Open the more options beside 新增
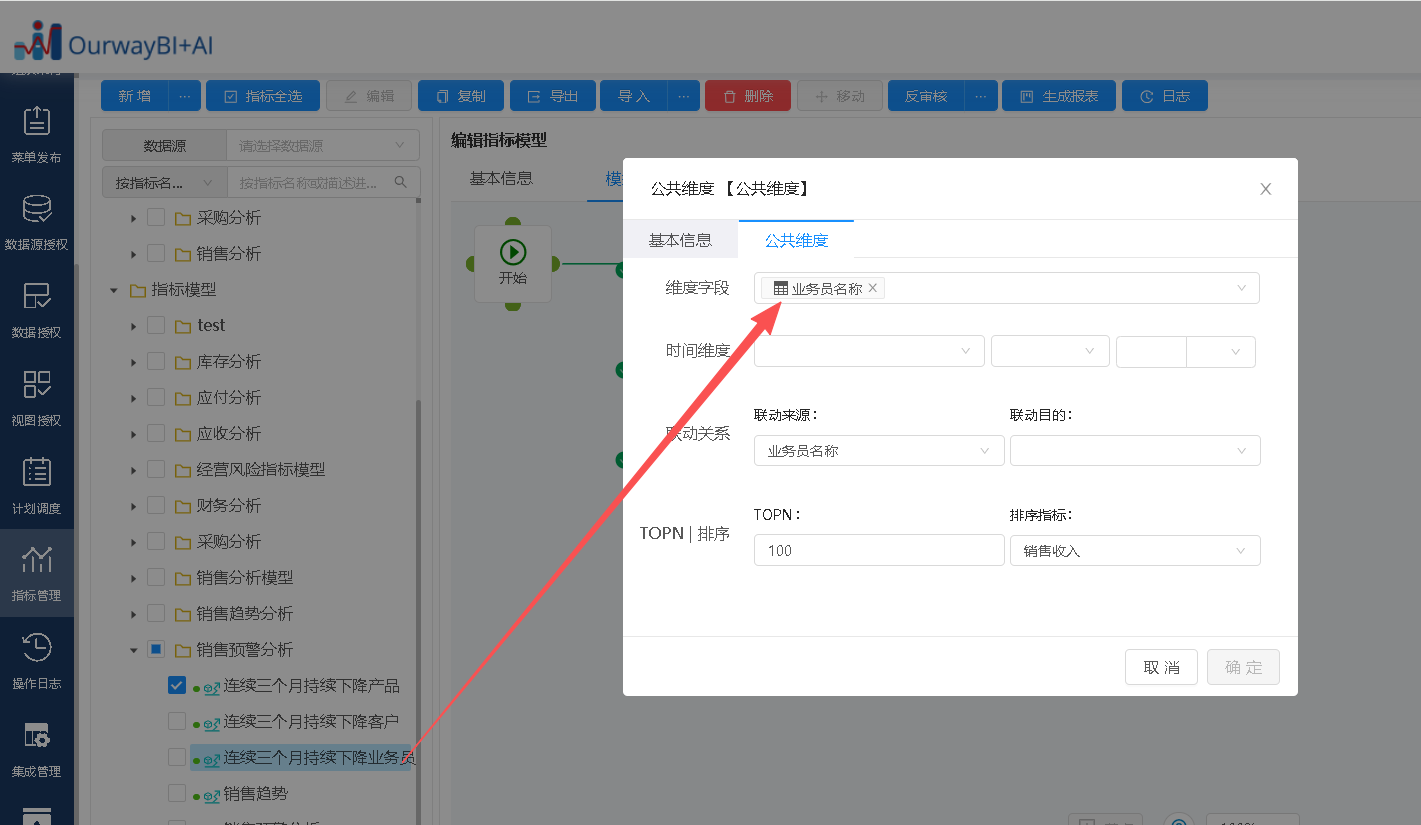The image size is (1421, 825). coord(184,96)
